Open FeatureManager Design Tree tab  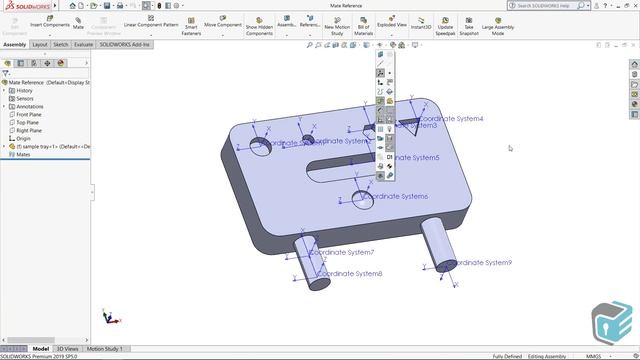tap(7, 63)
